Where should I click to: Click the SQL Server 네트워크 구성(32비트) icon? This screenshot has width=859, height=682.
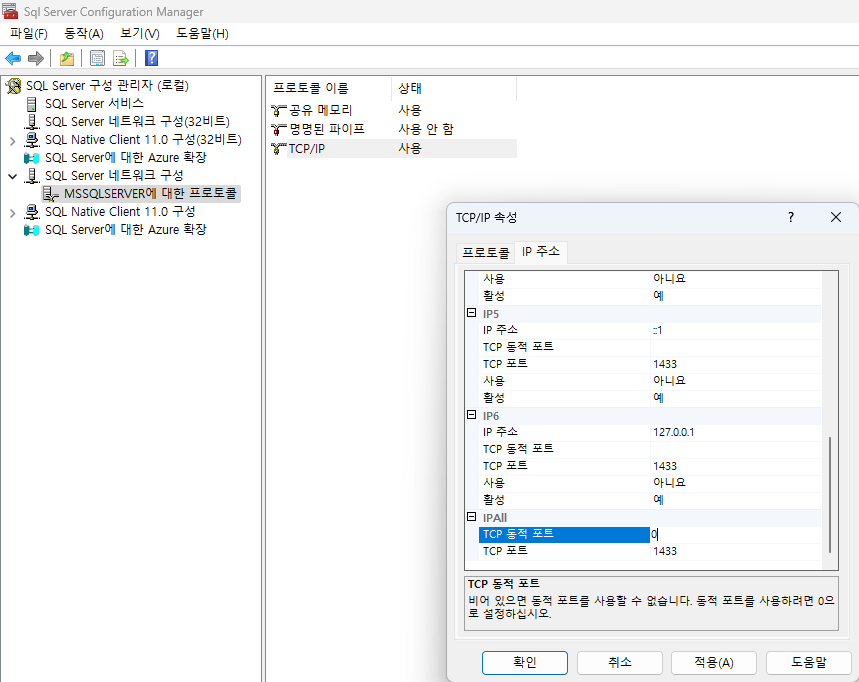coord(32,122)
